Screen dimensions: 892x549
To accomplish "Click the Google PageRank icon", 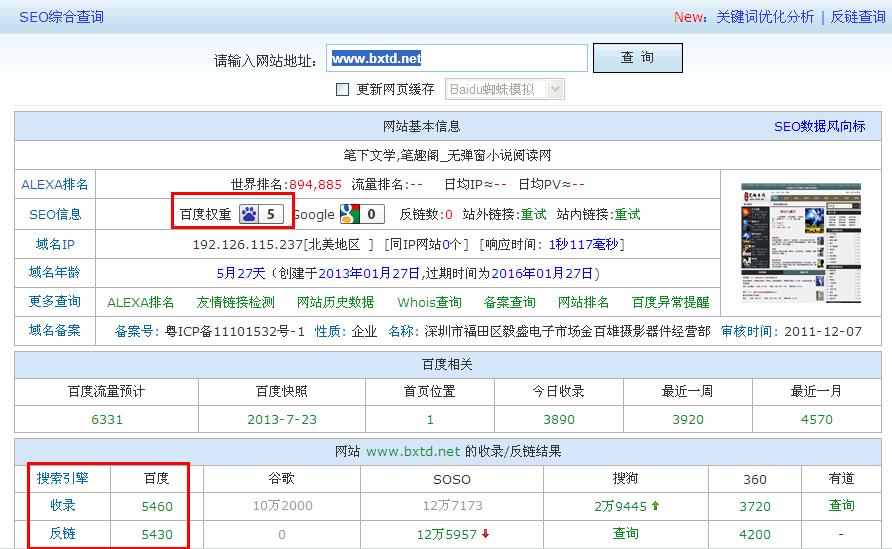I will coord(362,214).
